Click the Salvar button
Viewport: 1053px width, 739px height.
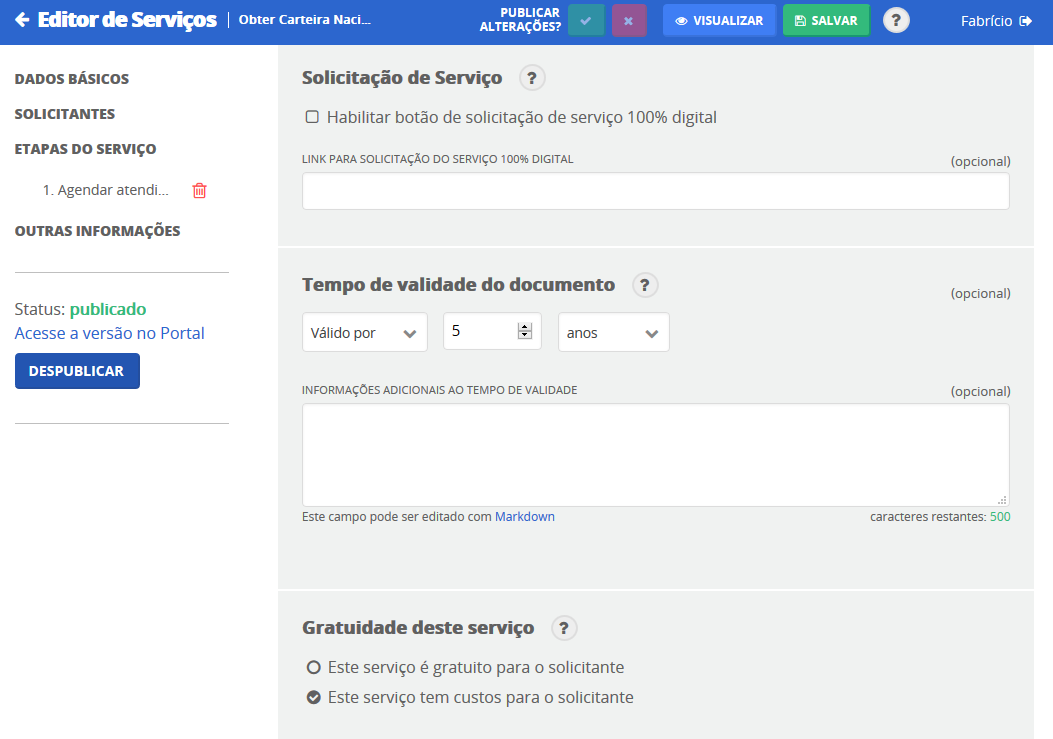coord(825,20)
